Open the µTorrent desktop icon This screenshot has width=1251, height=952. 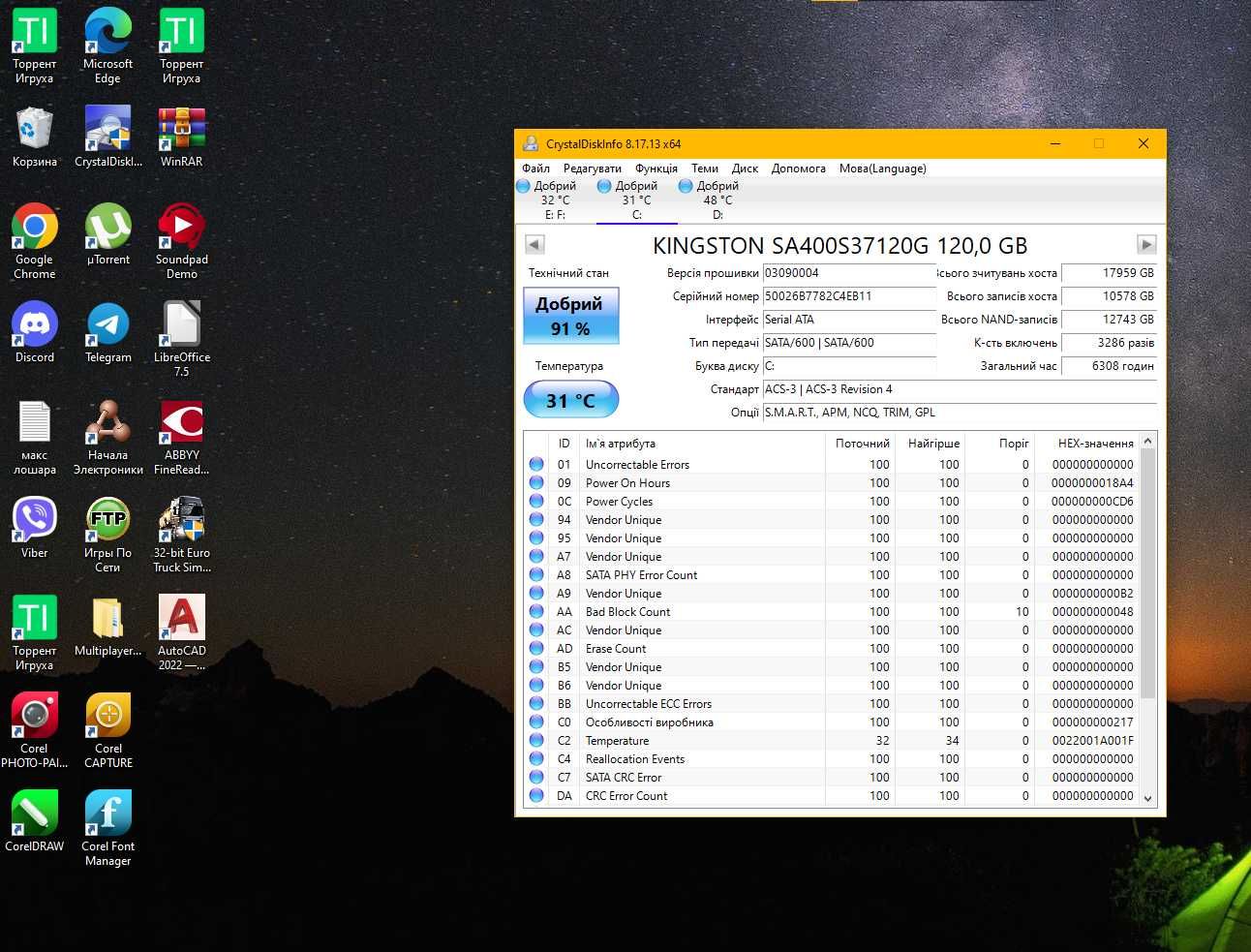107,234
